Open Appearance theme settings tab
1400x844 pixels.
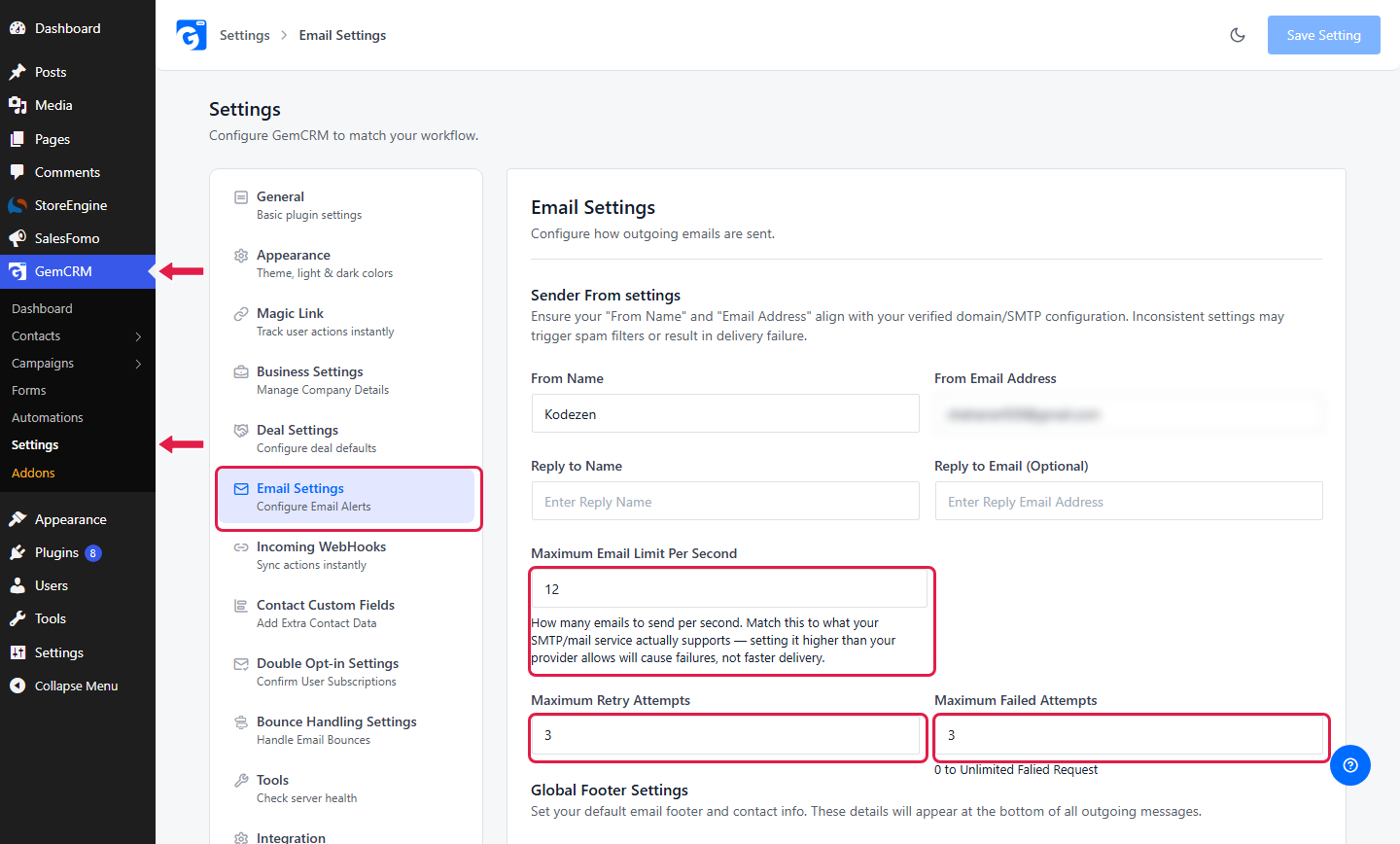(346, 264)
